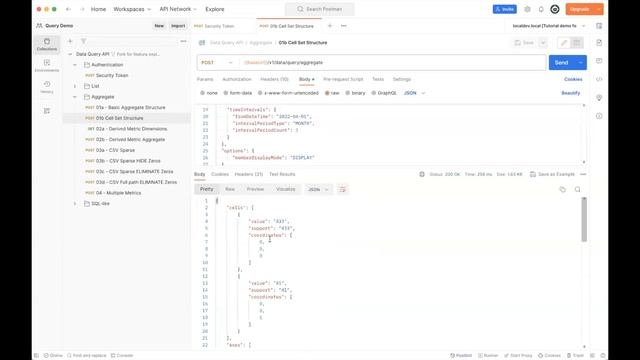Open response pane more options

coord(583,174)
